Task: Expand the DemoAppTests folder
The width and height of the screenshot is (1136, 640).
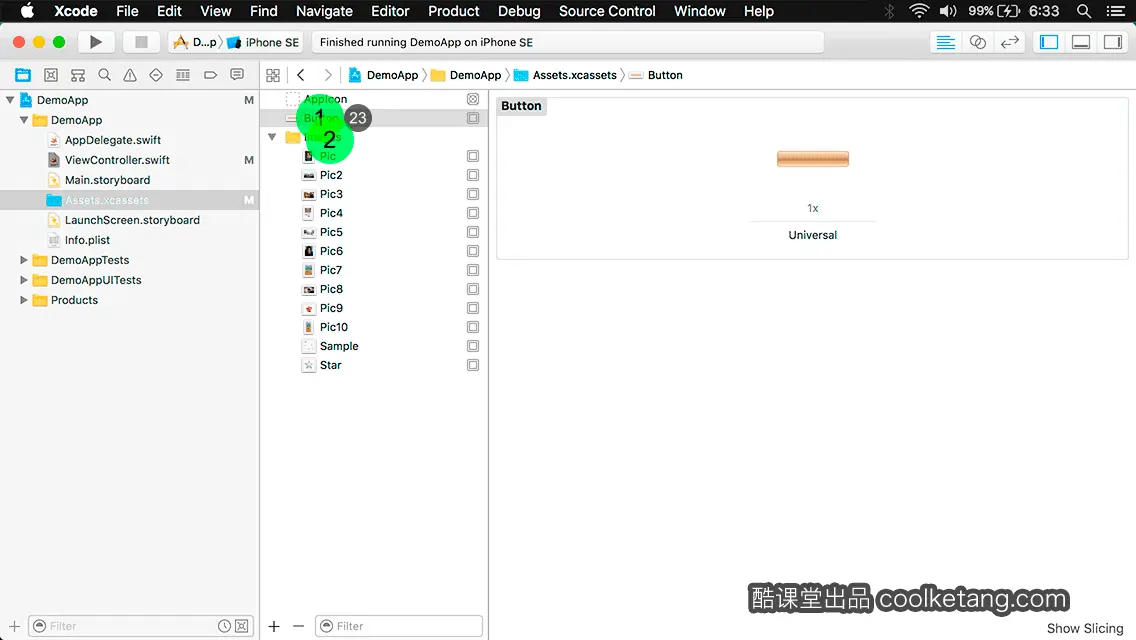Action: [24, 260]
